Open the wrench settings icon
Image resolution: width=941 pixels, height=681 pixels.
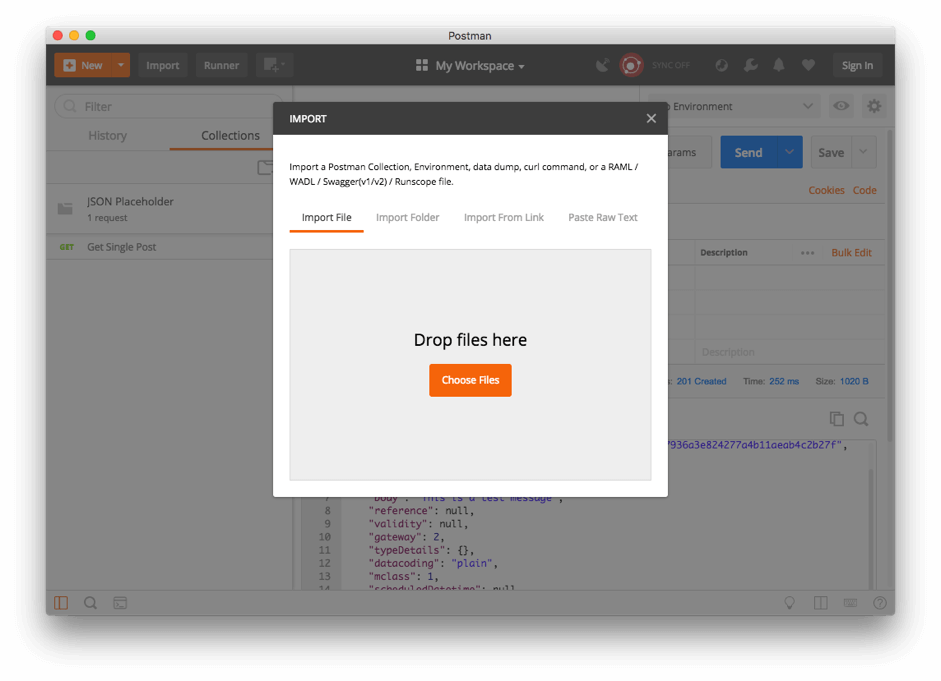750,65
